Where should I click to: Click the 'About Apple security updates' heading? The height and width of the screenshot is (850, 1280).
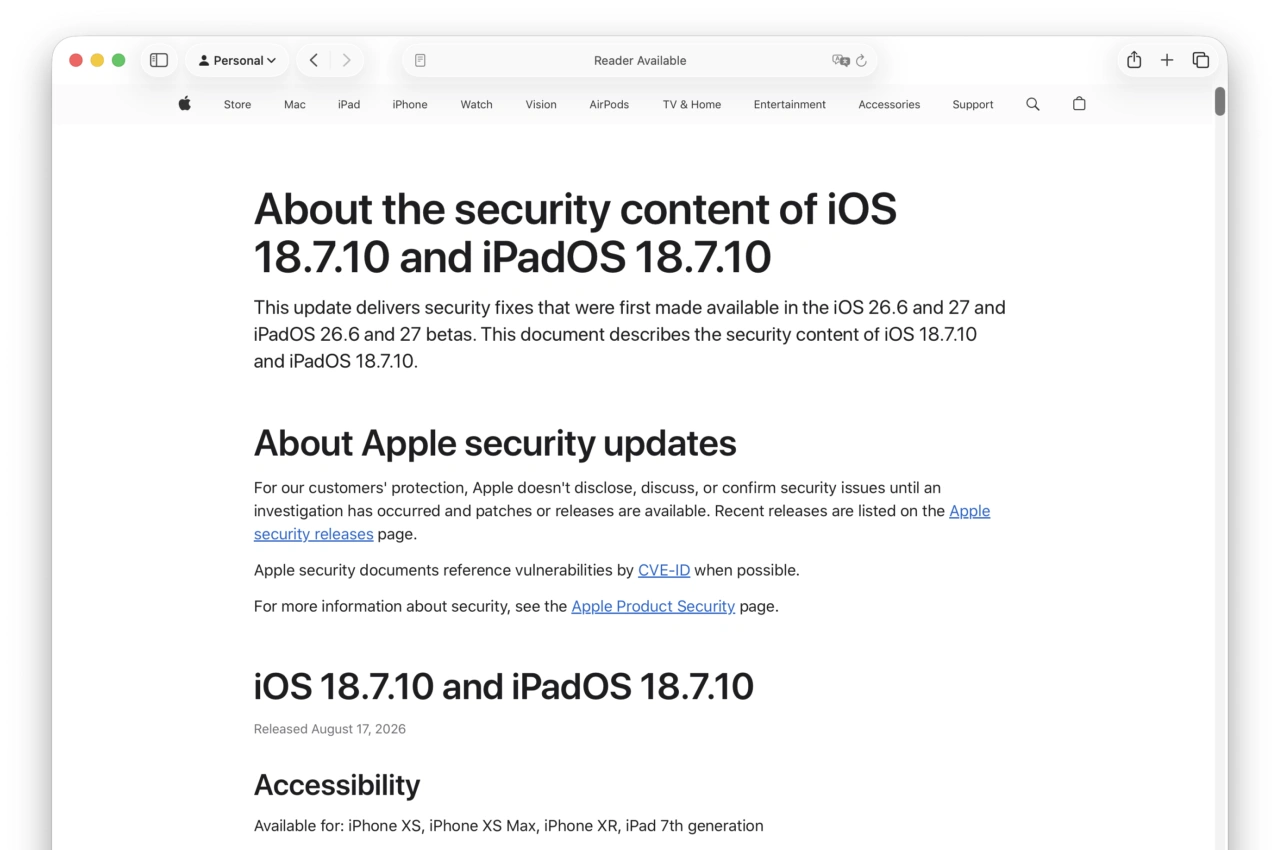pyautogui.click(x=495, y=443)
